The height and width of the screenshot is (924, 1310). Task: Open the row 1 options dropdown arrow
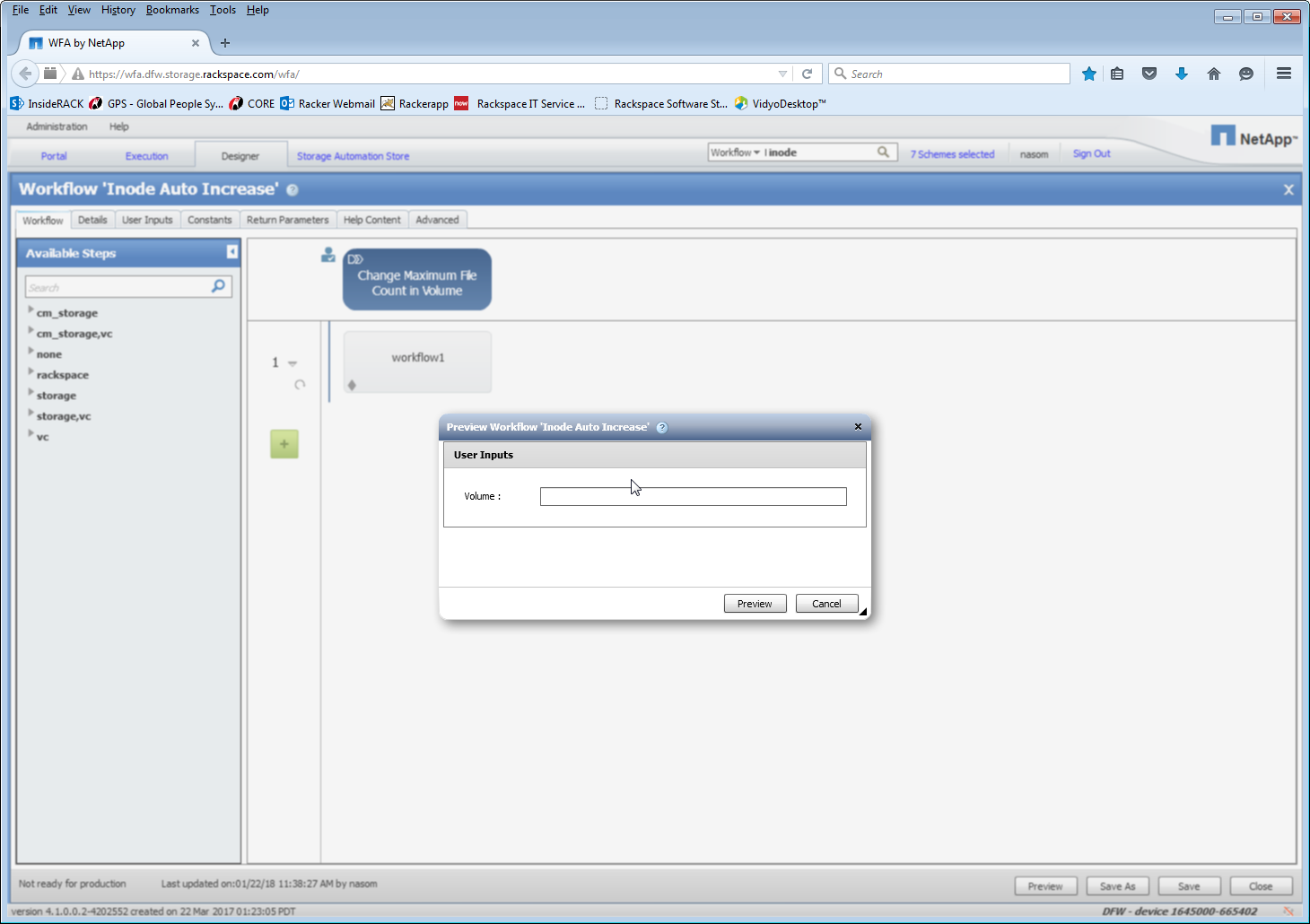click(293, 363)
